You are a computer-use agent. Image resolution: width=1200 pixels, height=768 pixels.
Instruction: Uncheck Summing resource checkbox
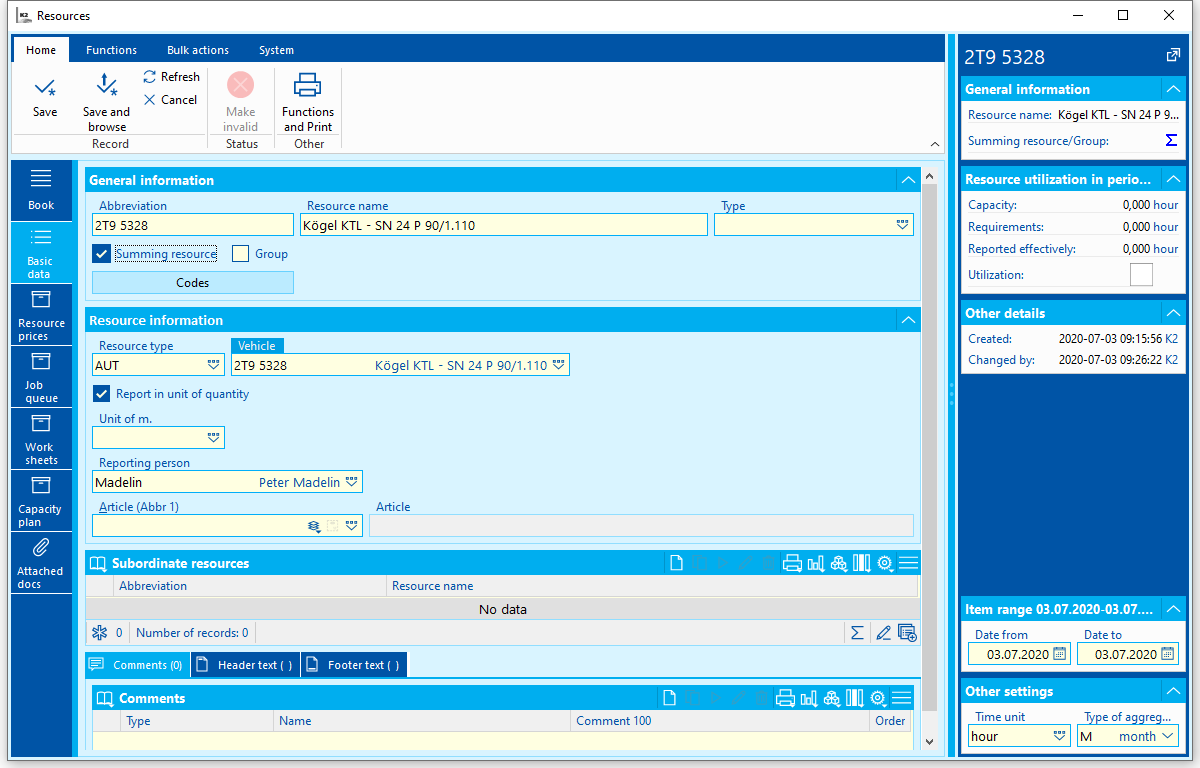[101, 254]
